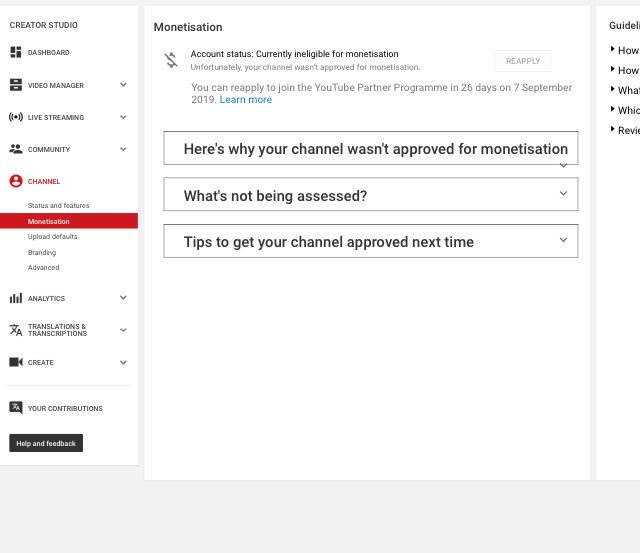Expand the Live Streaming chevron
640x553 pixels.
(123, 117)
